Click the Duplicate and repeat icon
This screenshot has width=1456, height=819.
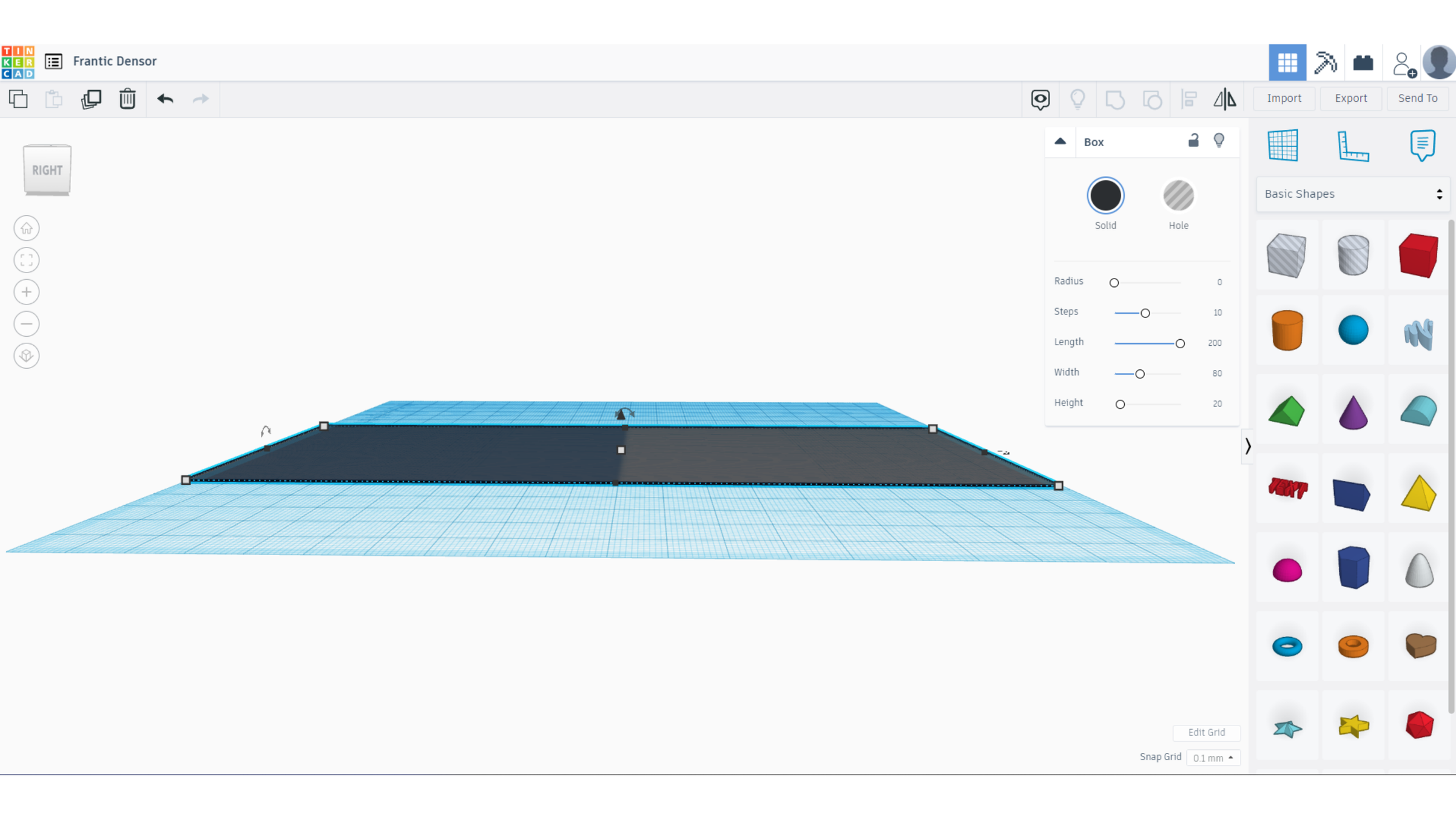click(x=91, y=99)
